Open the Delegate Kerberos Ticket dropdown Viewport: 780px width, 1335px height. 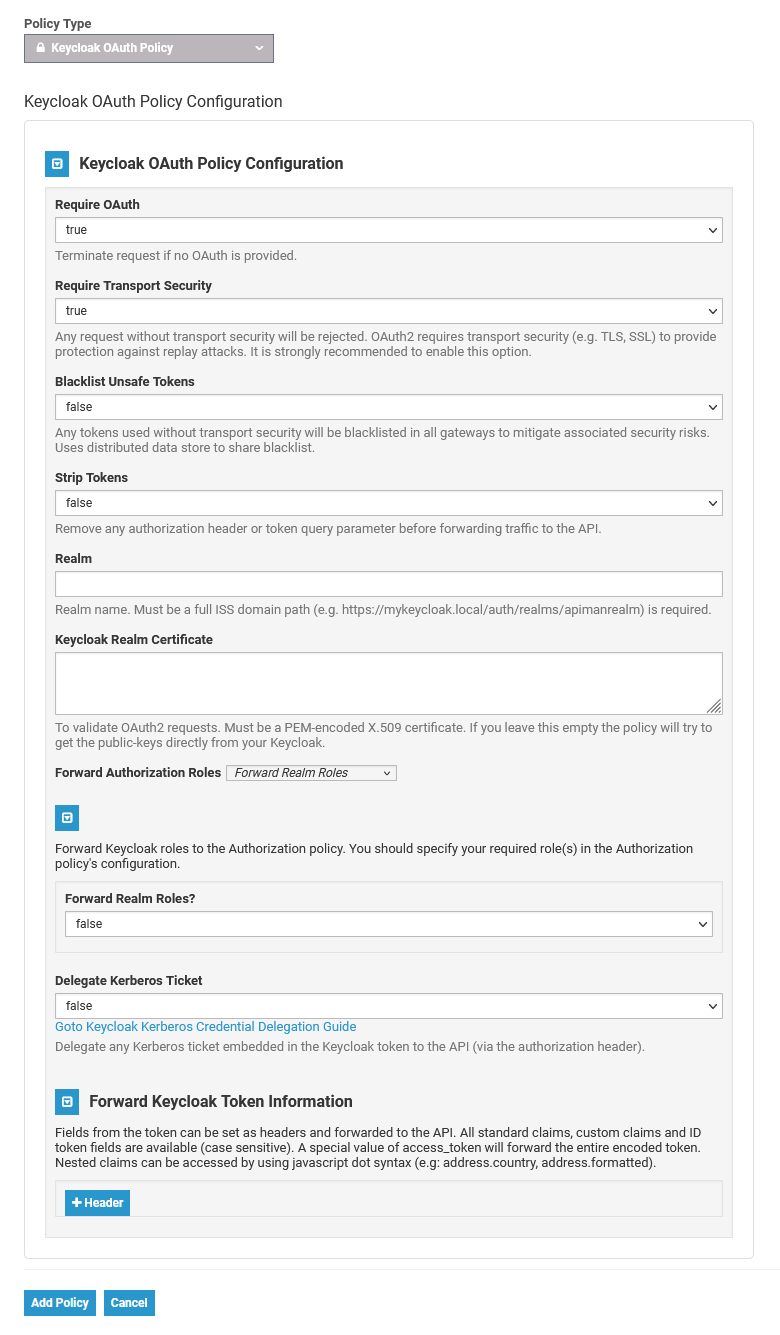click(388, 1006)
